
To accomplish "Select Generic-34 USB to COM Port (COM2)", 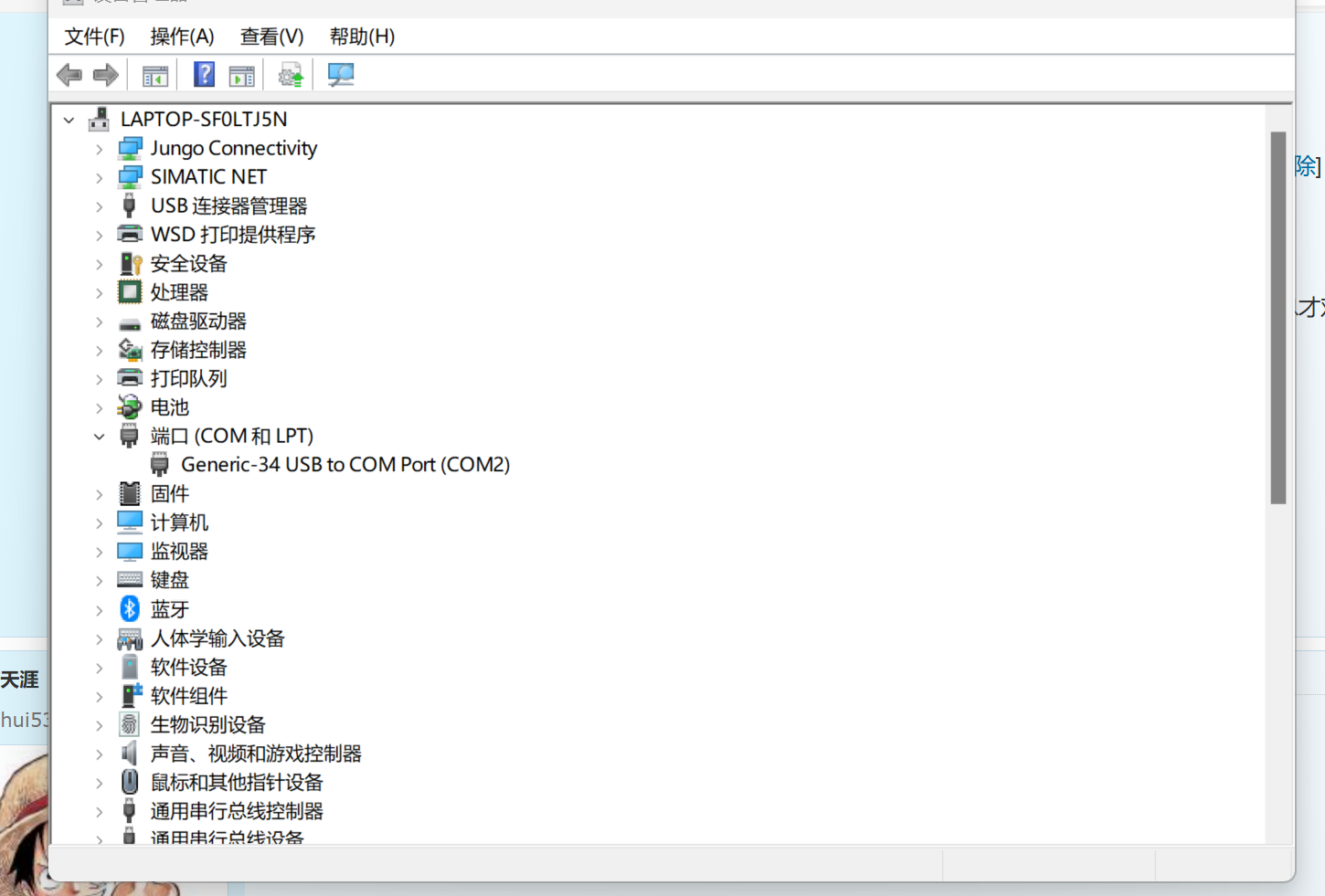I will pos(344,465).
